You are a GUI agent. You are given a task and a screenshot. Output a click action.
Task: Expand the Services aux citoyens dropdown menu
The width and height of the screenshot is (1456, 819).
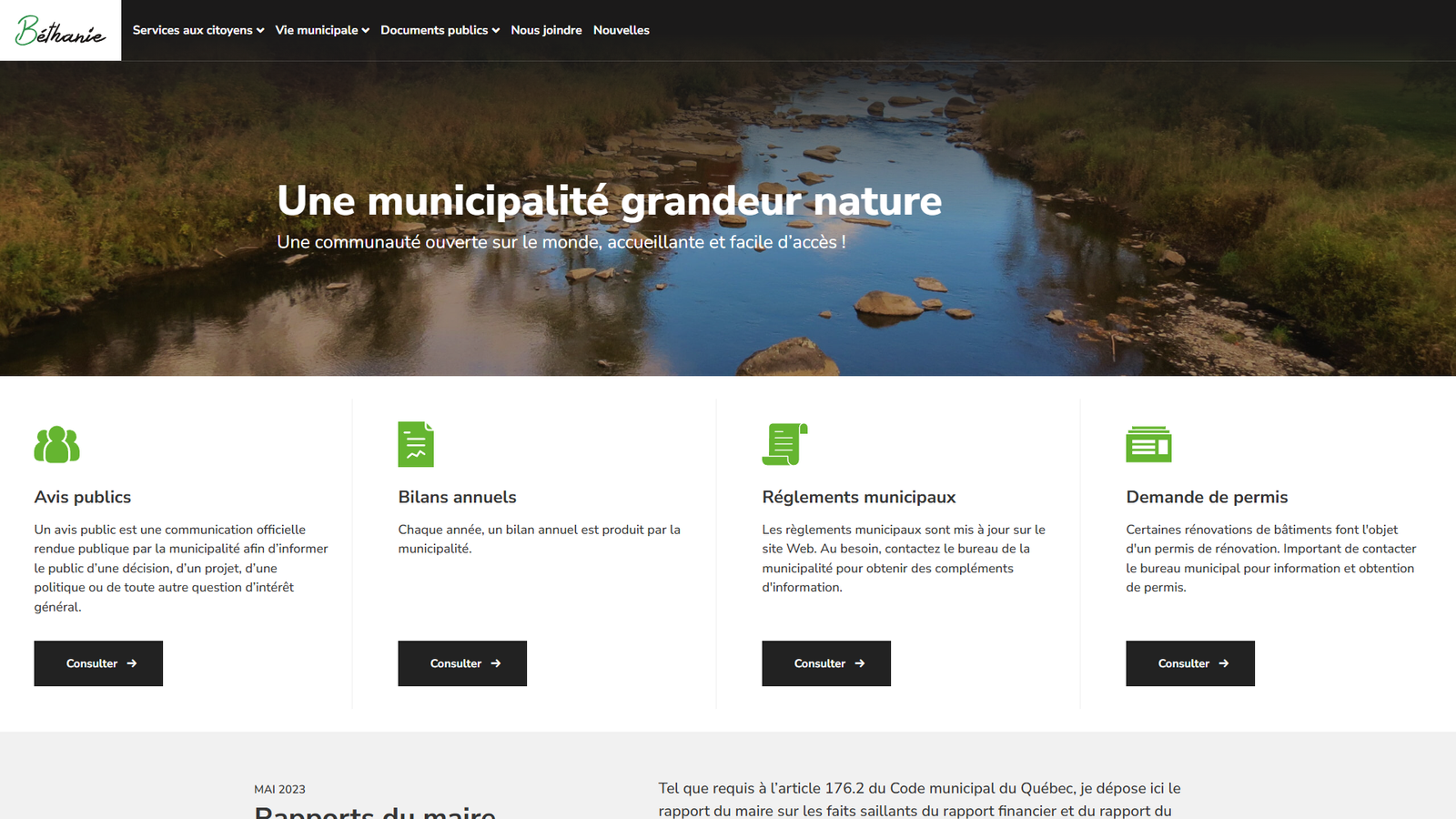click(x=198, y=30)
